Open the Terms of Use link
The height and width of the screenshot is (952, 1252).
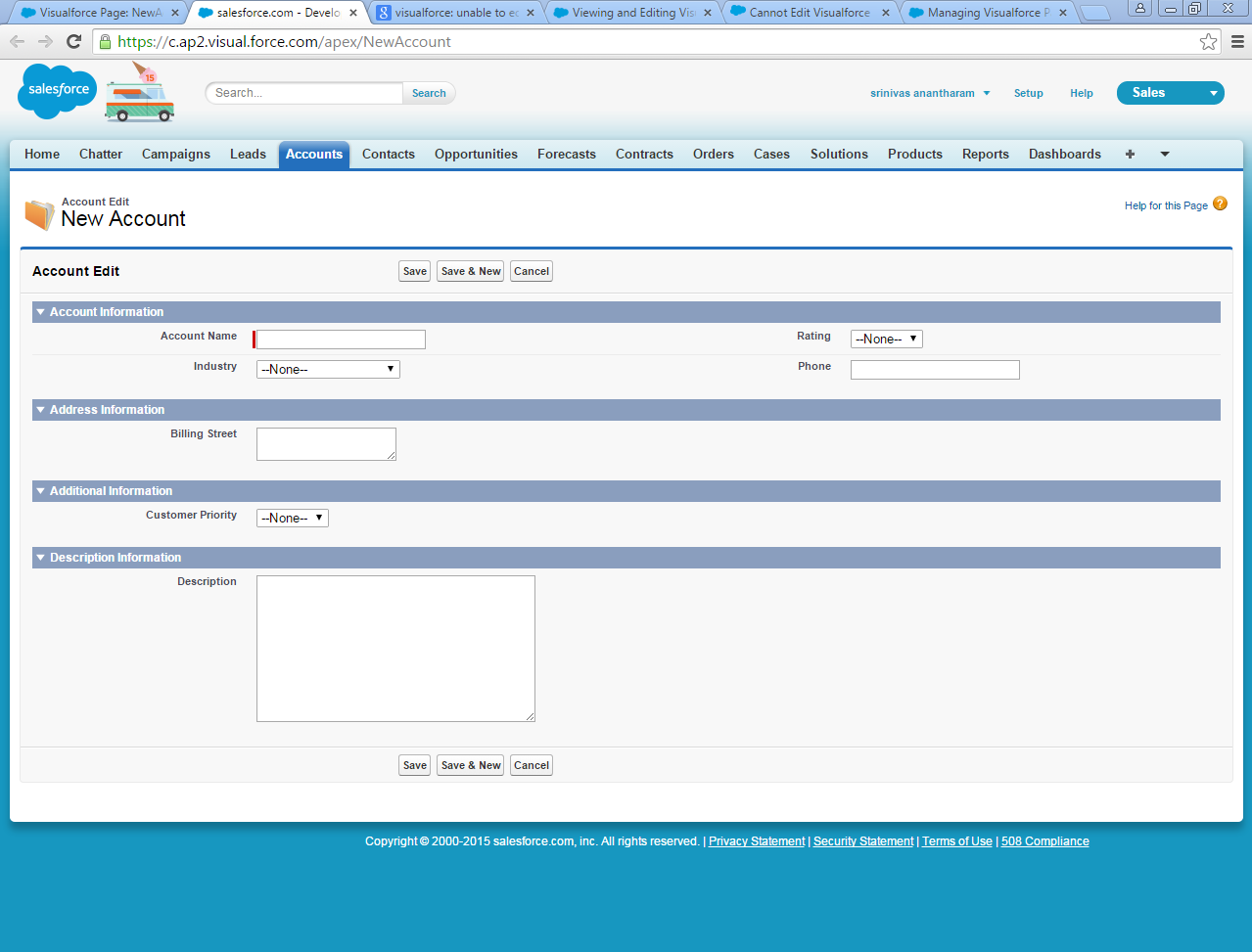click(x=957, y=841)
